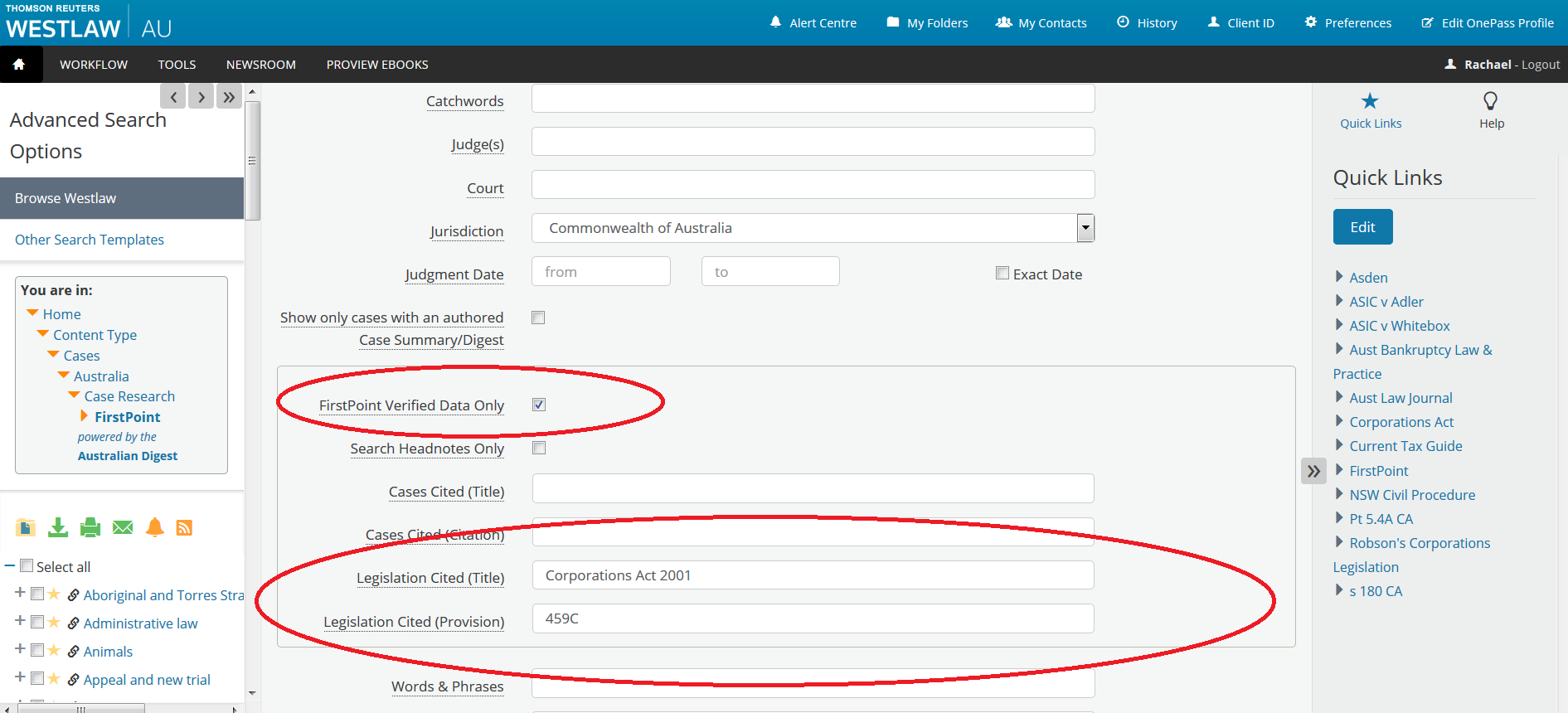Click the Quick Links Edit button
Image resolution: width=1568 pixels, height=713 pixels.
tap(1362, 227)
